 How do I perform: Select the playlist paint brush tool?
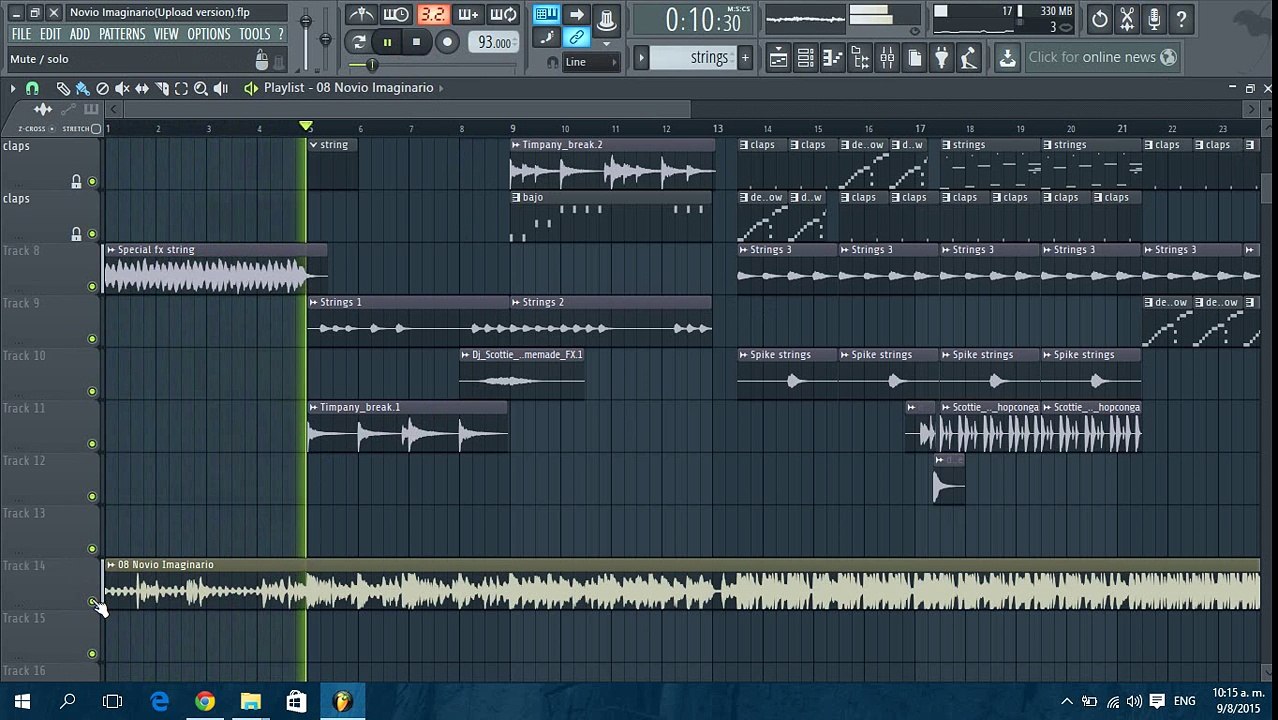[x=83, y=88]
